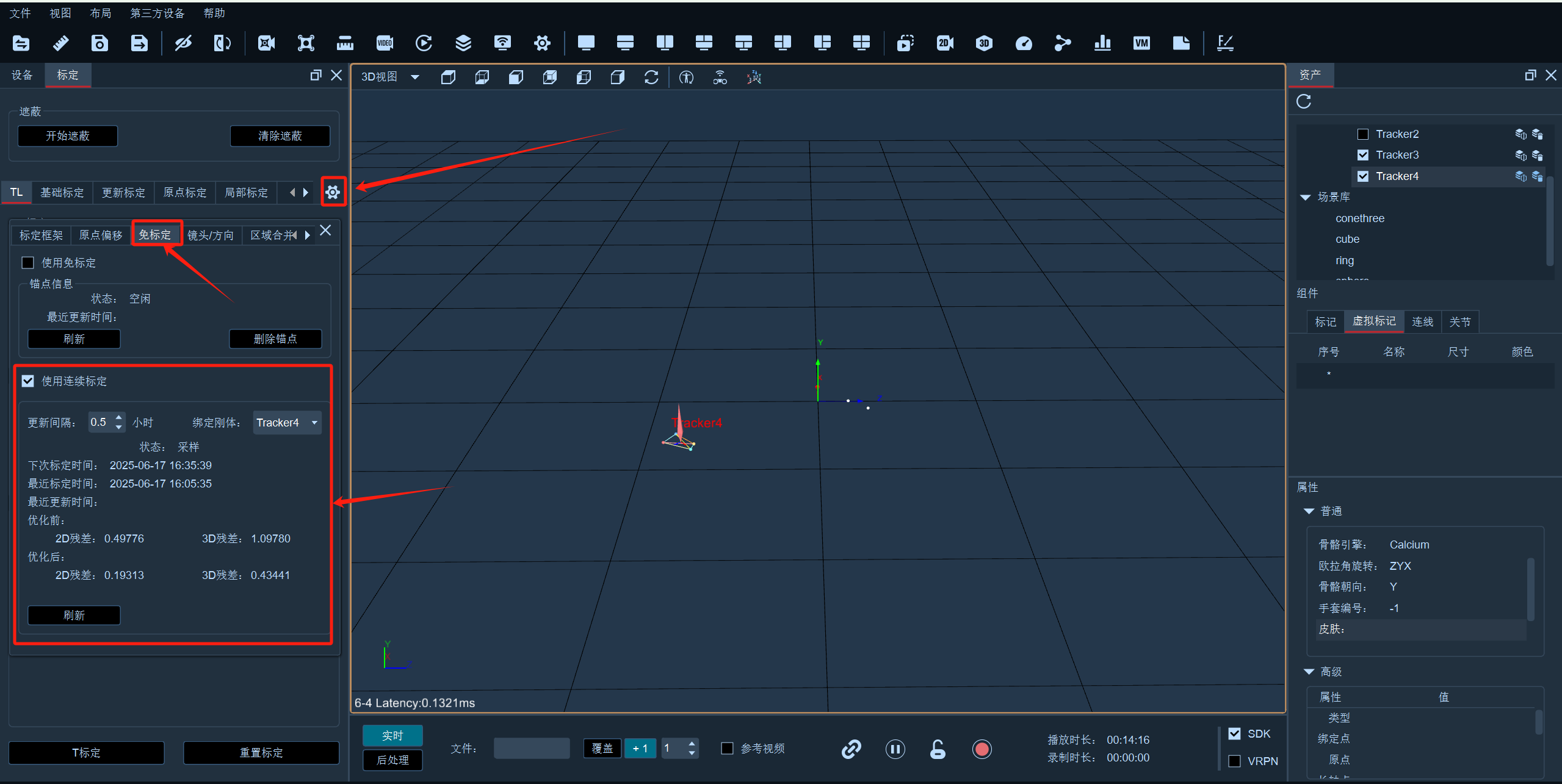Image resolution: width=1562 pixels, height=784 pixels.
Task: Click the monitor with wifi icon
Action: pos(502,43)
